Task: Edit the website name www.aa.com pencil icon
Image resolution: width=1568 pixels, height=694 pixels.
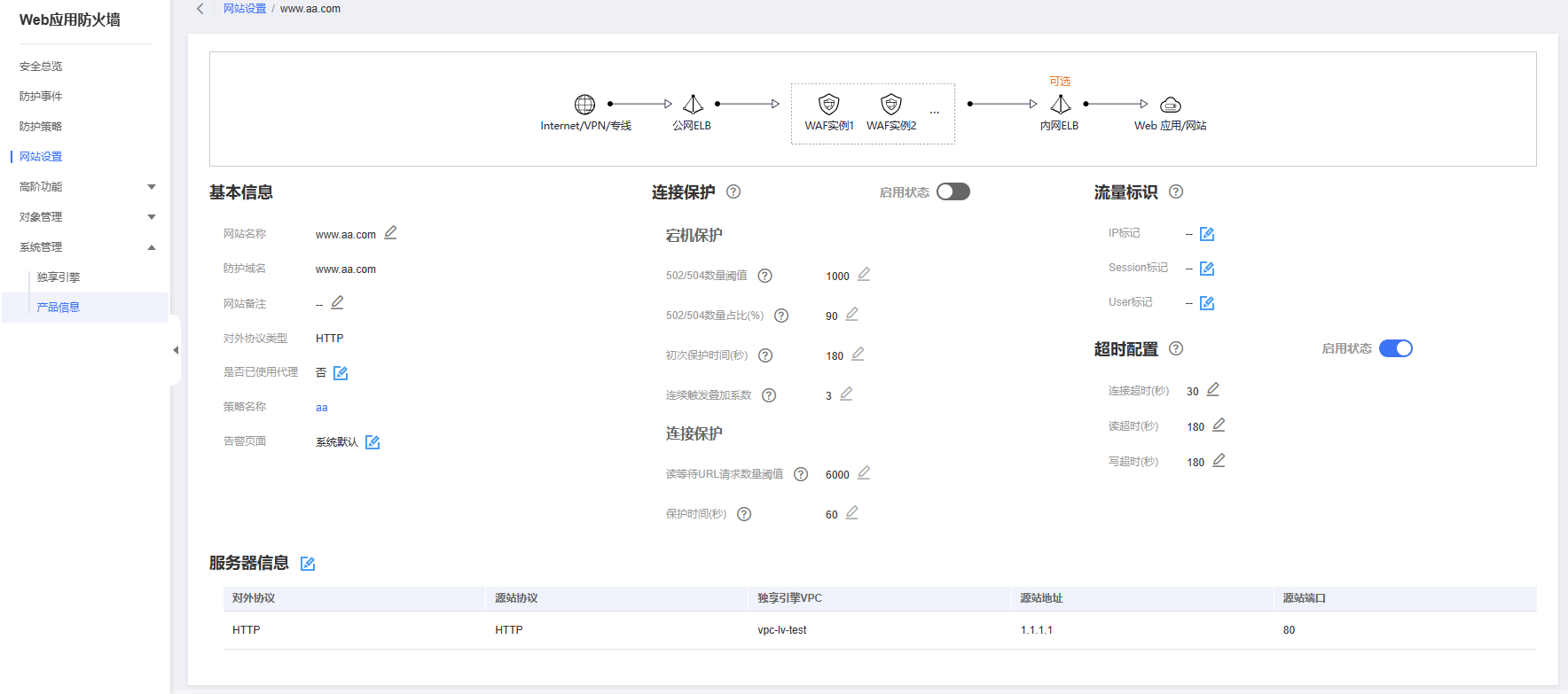Action: pos(390,233)
